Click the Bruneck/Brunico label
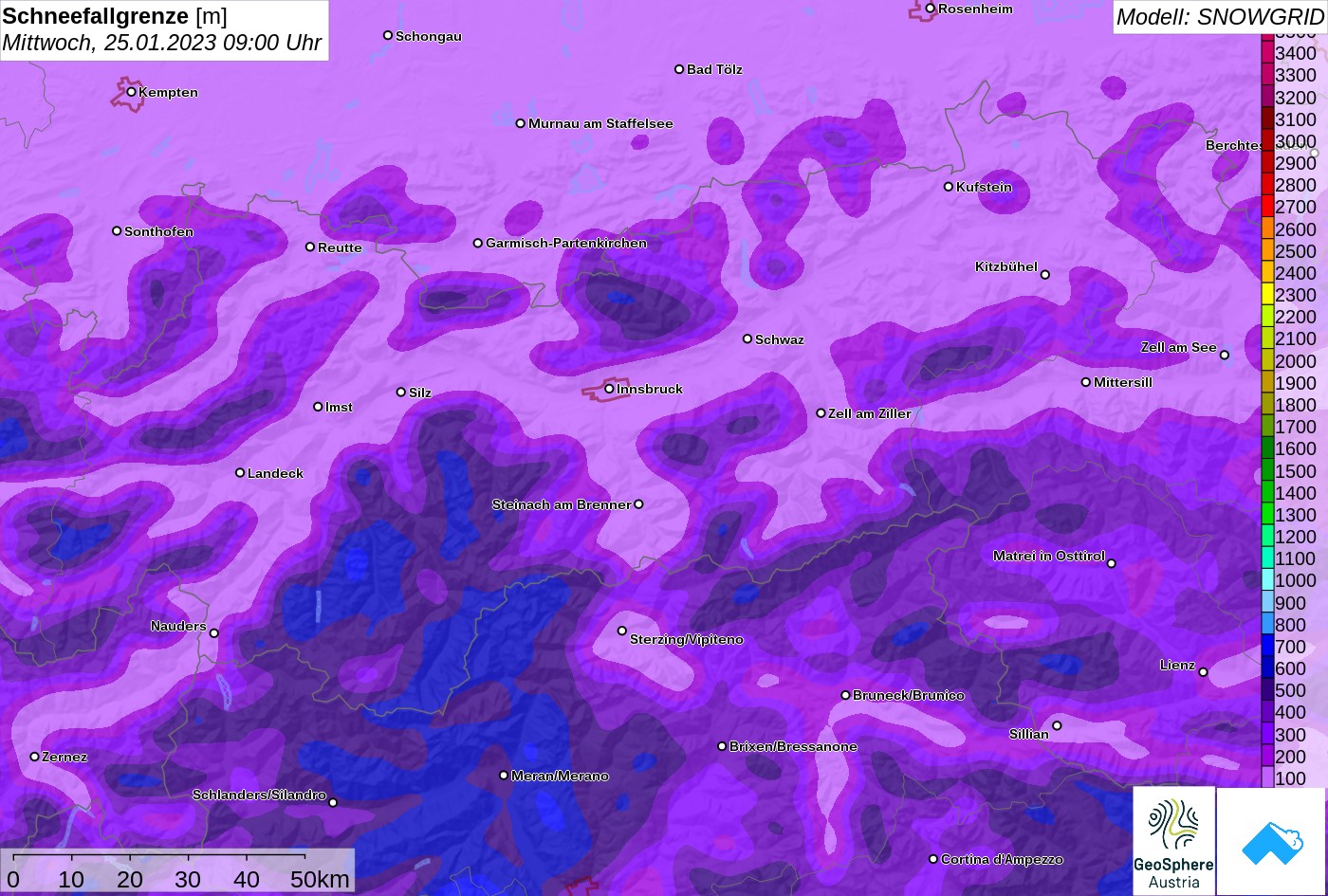Image resolution: width=1328 pixels, height=896 pixels. pyautogui.click(x=909, y=695)
